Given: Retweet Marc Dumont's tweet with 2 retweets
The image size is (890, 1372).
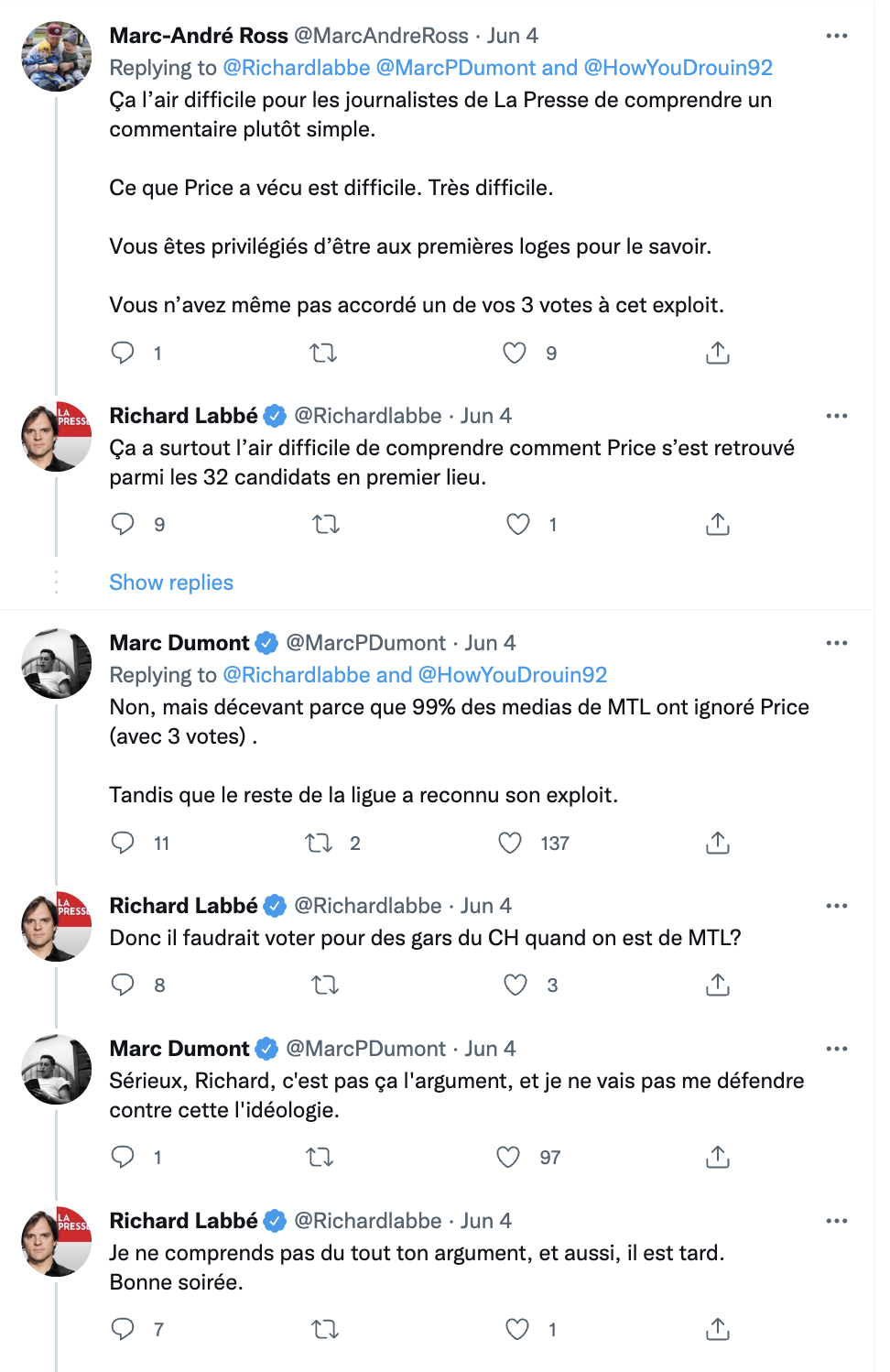Looking at the screenshot, I should point(319,843).
